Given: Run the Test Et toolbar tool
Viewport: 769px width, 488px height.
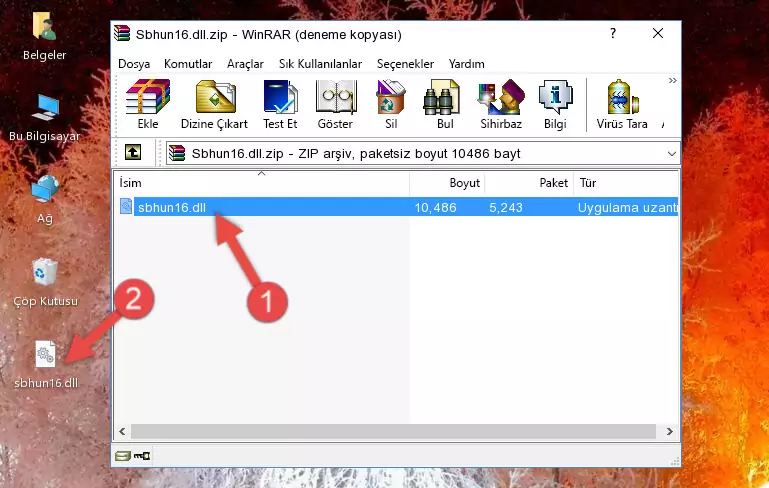Looking at the screenshot, I should click(x=281, y=97).
